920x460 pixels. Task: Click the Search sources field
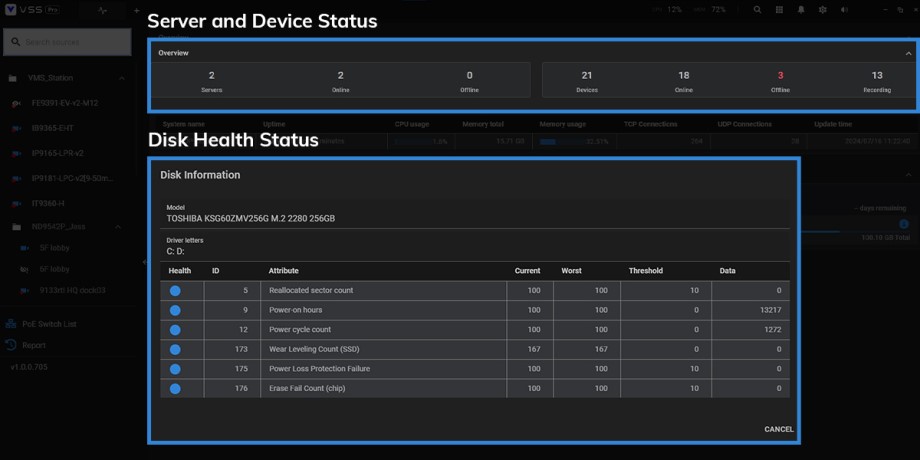tap(67, 42)
